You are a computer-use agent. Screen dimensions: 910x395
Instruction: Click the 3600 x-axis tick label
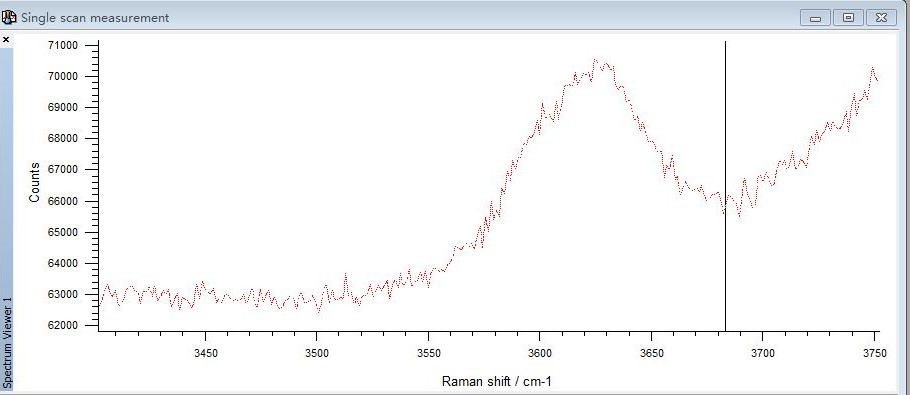[x=539, y=354]
